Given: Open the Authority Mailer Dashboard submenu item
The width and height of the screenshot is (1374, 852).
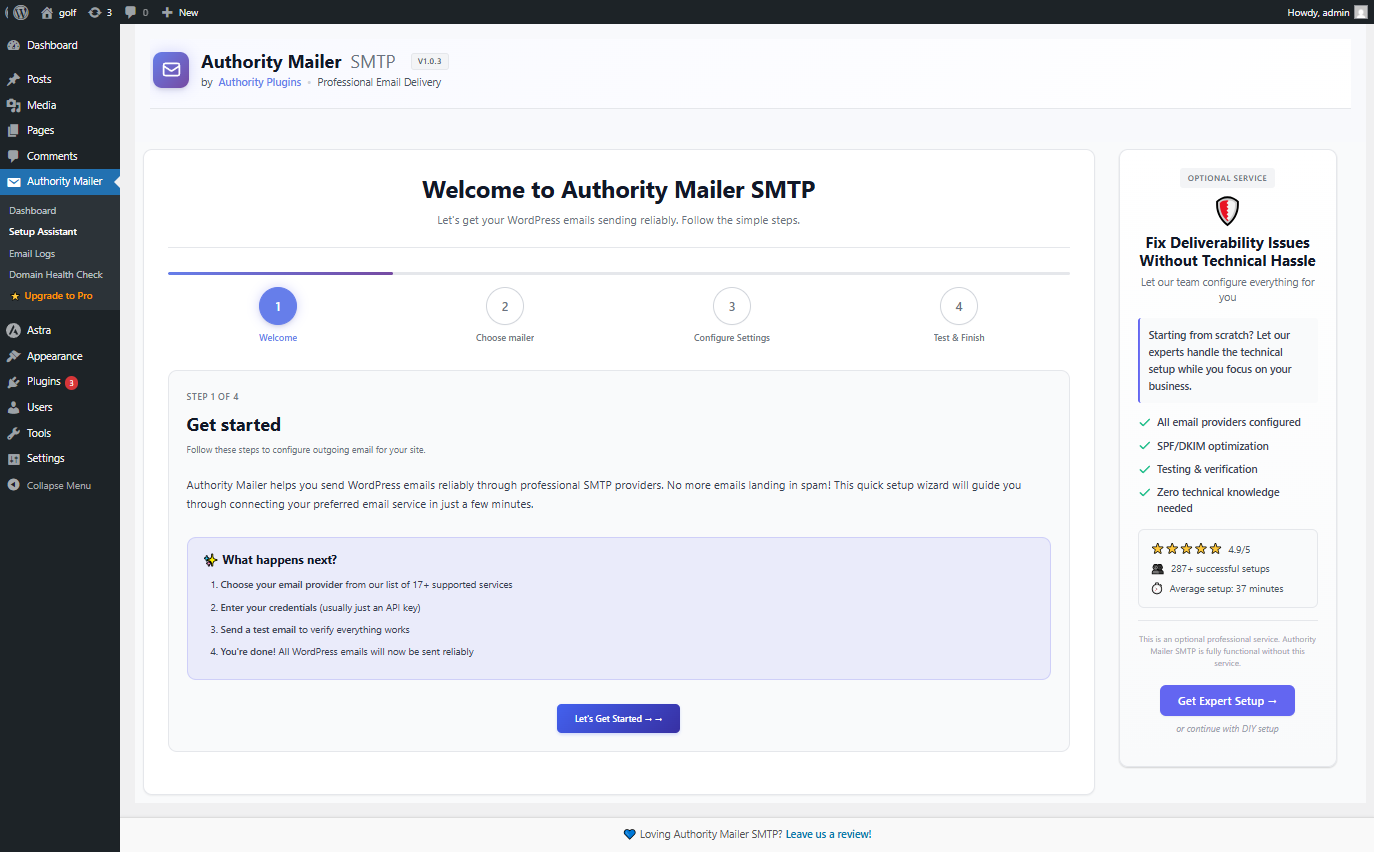Looking at the screenshot, I should click(x=33, y=211).
